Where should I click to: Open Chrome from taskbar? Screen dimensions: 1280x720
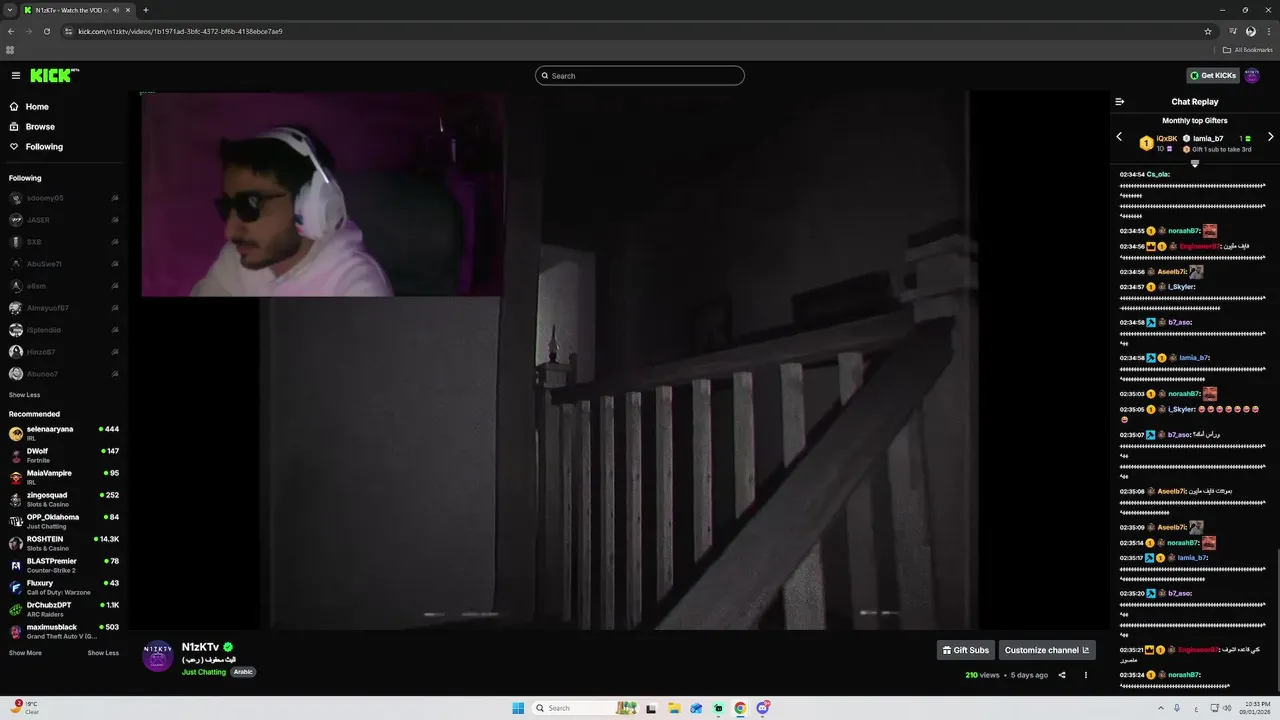(x=740, y=708)
